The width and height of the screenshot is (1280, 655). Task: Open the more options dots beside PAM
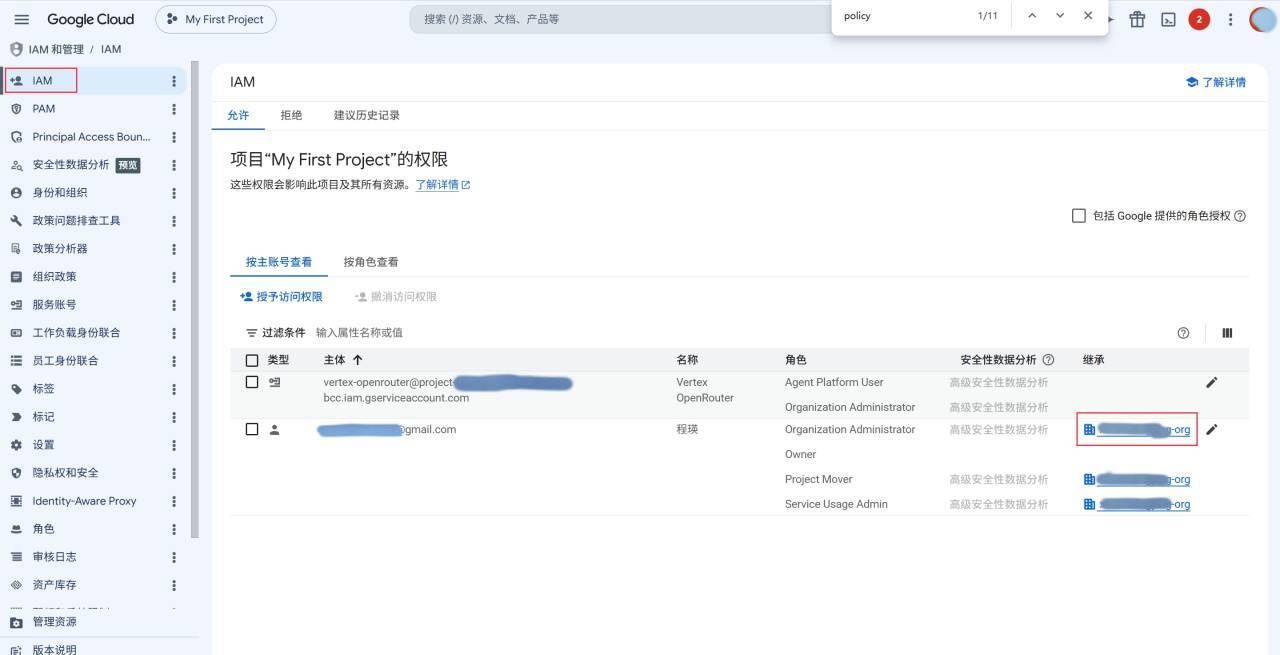174,109
